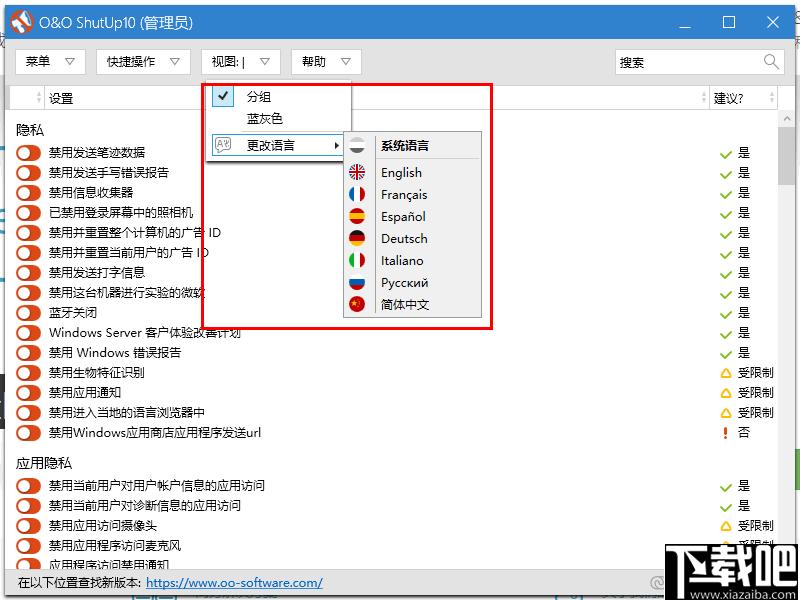Toggle 禁用发送手写错误报告 switch
This screenshot has width=800, height=600.
point(28,172)
